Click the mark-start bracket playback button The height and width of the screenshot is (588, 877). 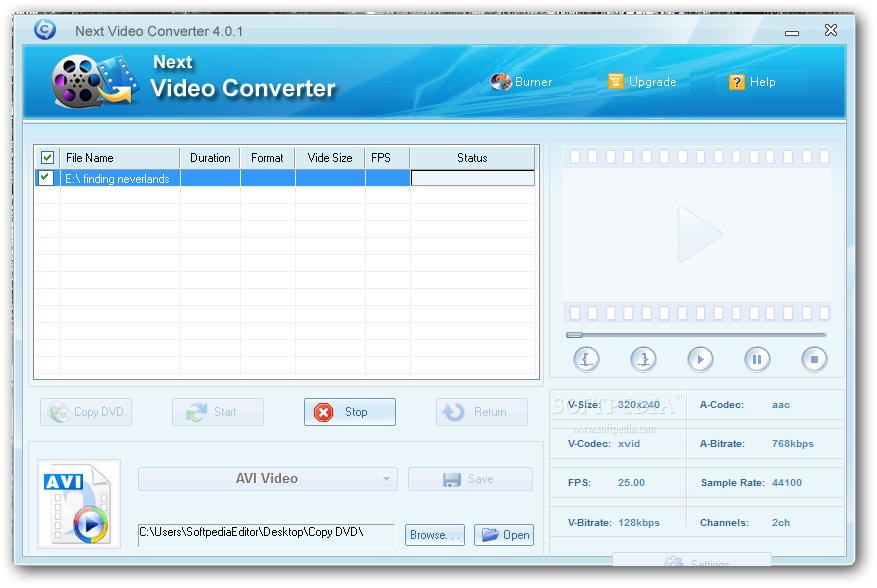coord(586,359)
